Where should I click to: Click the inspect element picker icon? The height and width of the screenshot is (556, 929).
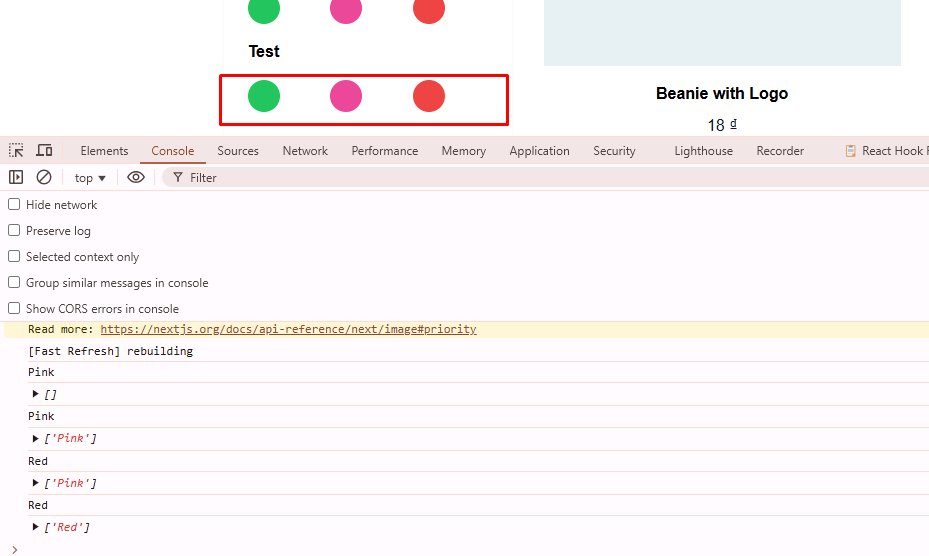[16, 150]
